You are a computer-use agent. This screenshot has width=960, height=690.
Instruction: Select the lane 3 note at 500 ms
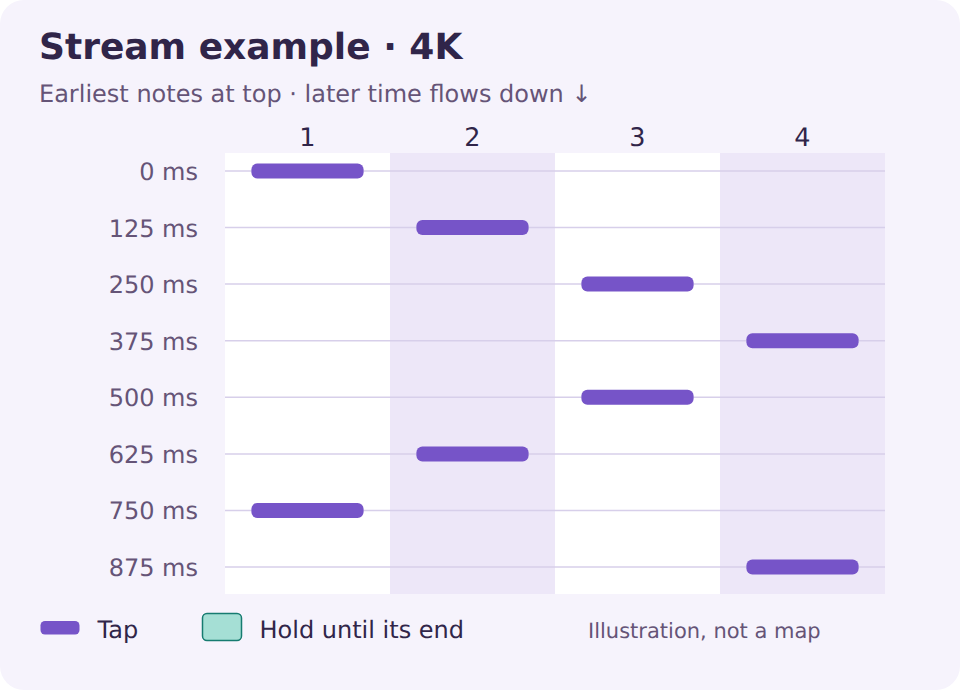(637, 397)
